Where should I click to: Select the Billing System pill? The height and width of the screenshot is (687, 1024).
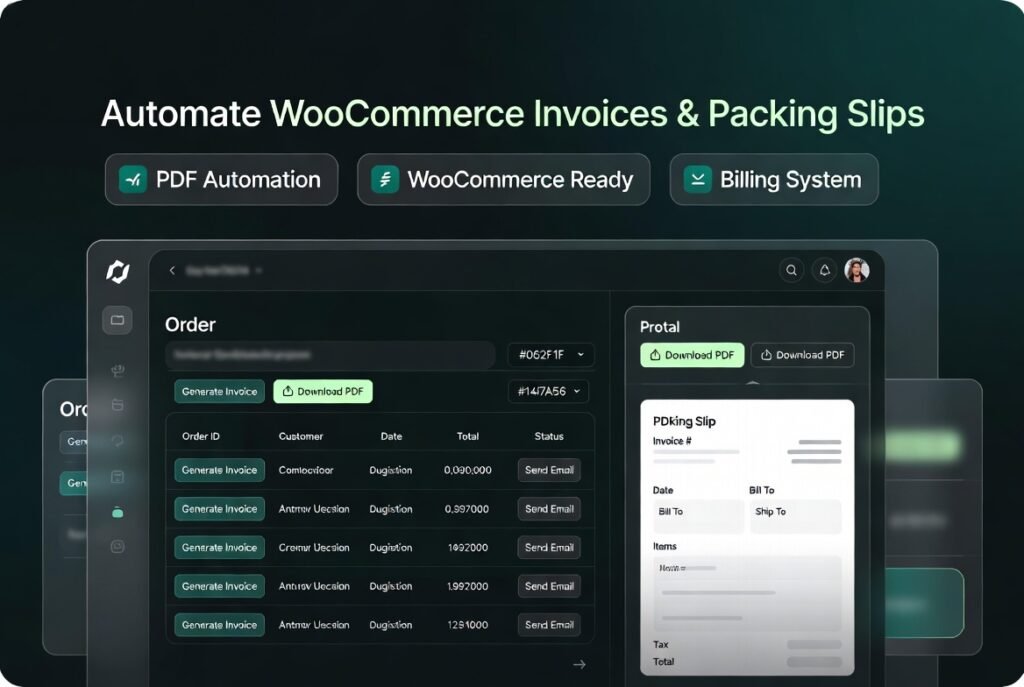point(774,180)
